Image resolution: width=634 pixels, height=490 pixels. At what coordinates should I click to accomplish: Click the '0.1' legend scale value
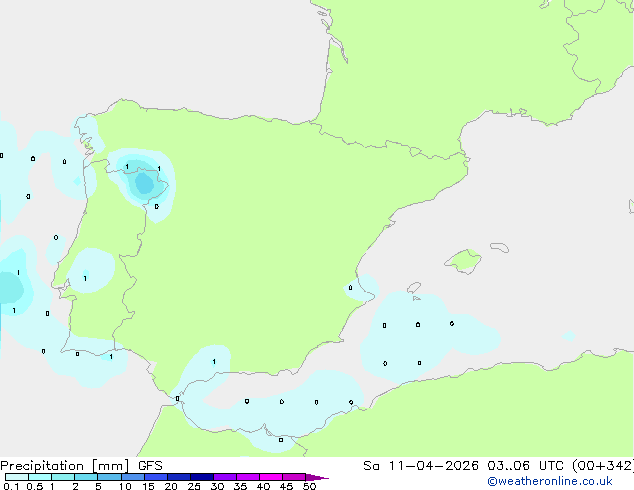(x=11, y=486)
